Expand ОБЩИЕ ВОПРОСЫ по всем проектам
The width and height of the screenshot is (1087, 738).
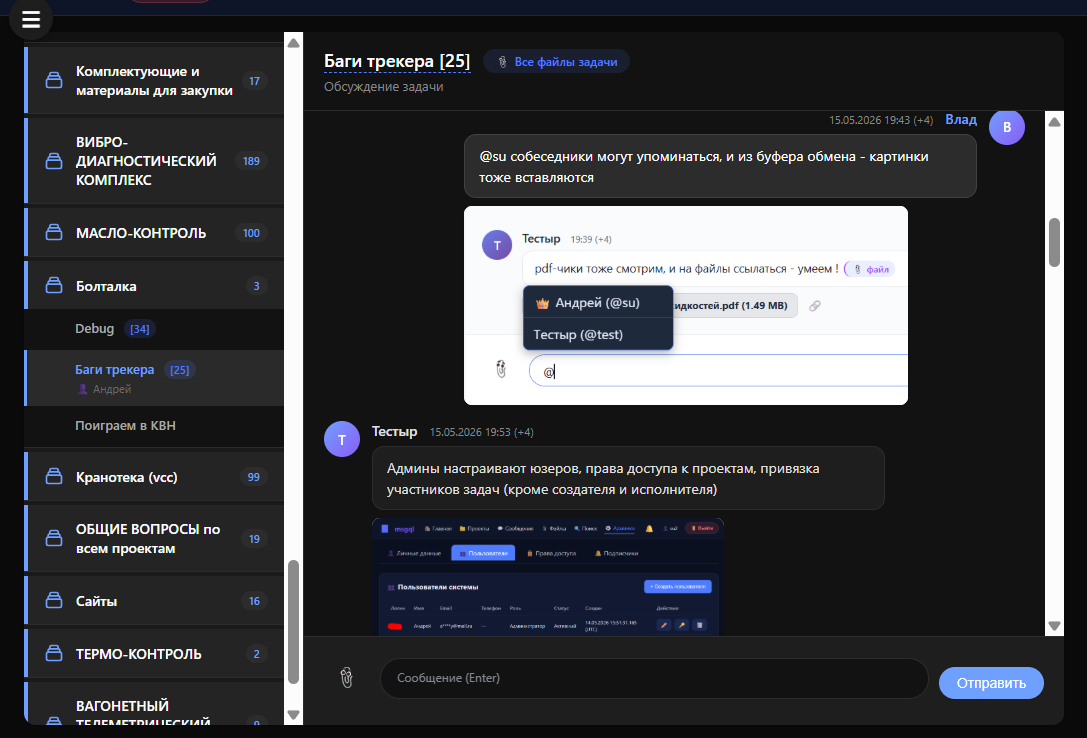pos(155,538)
